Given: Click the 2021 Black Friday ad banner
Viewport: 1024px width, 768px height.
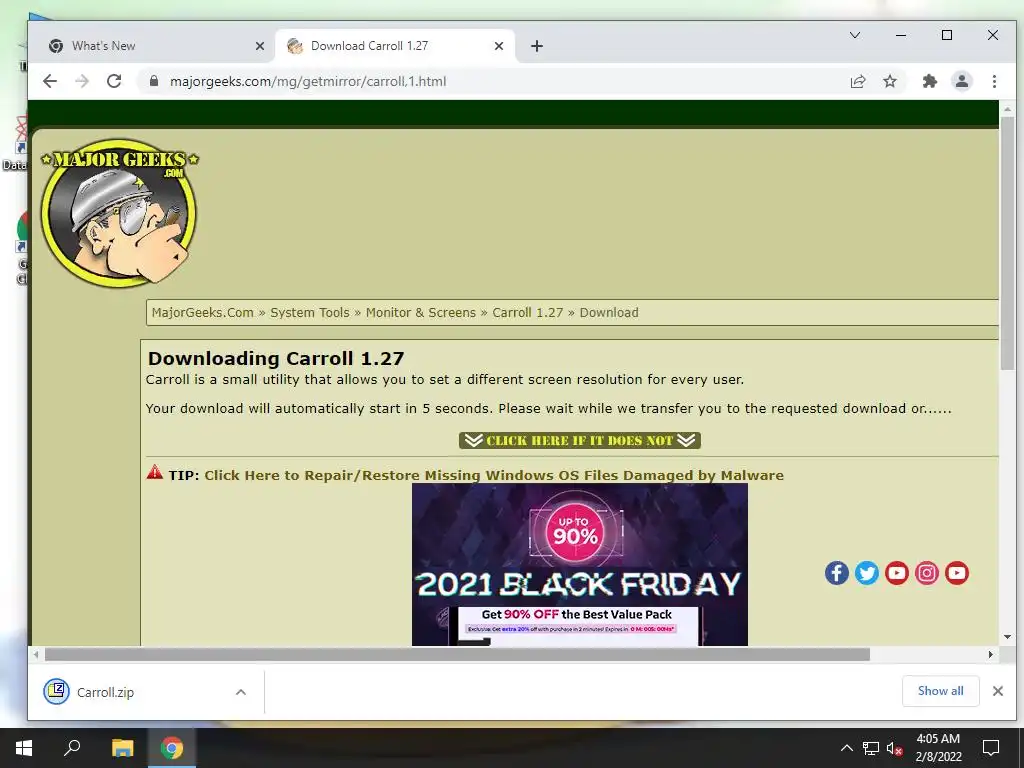Looking at the screenshot, I should [580, 565].
